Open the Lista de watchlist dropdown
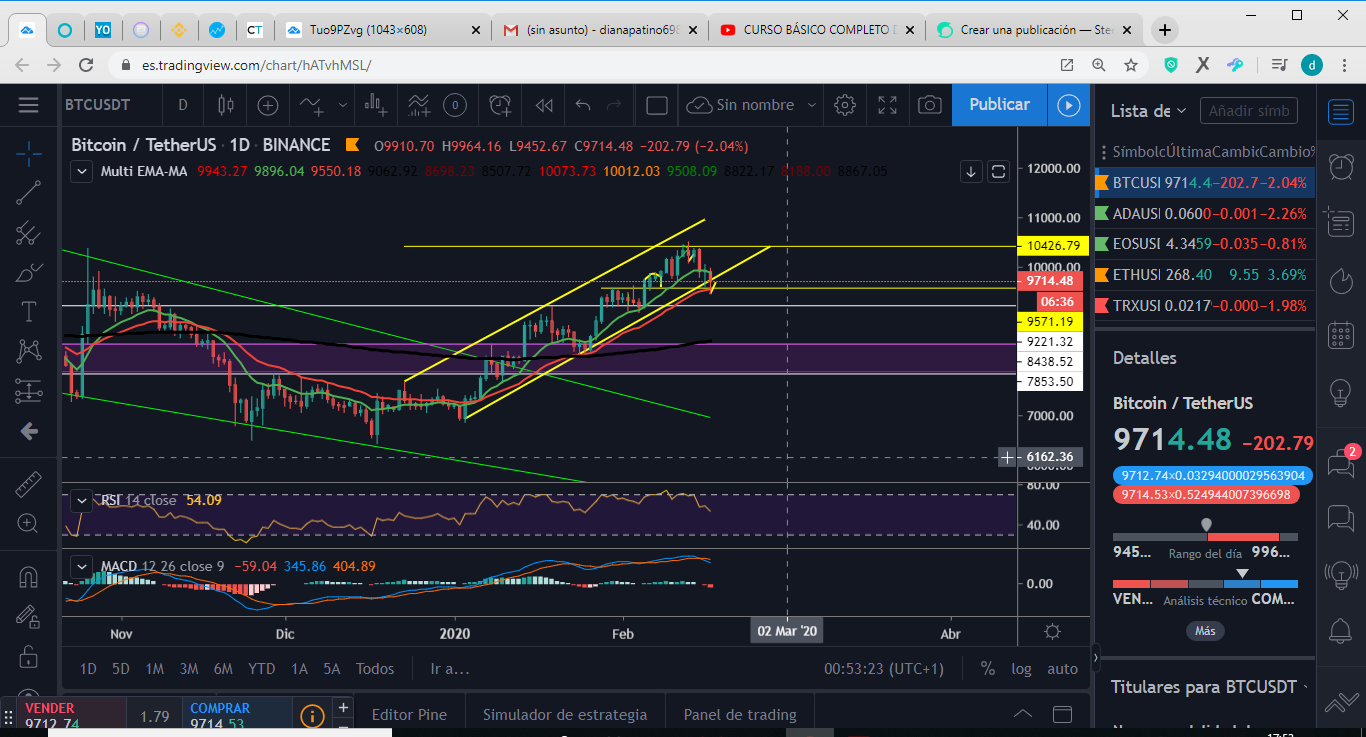This screenshot has height=737, width=1366. [x=1149, y=111]
